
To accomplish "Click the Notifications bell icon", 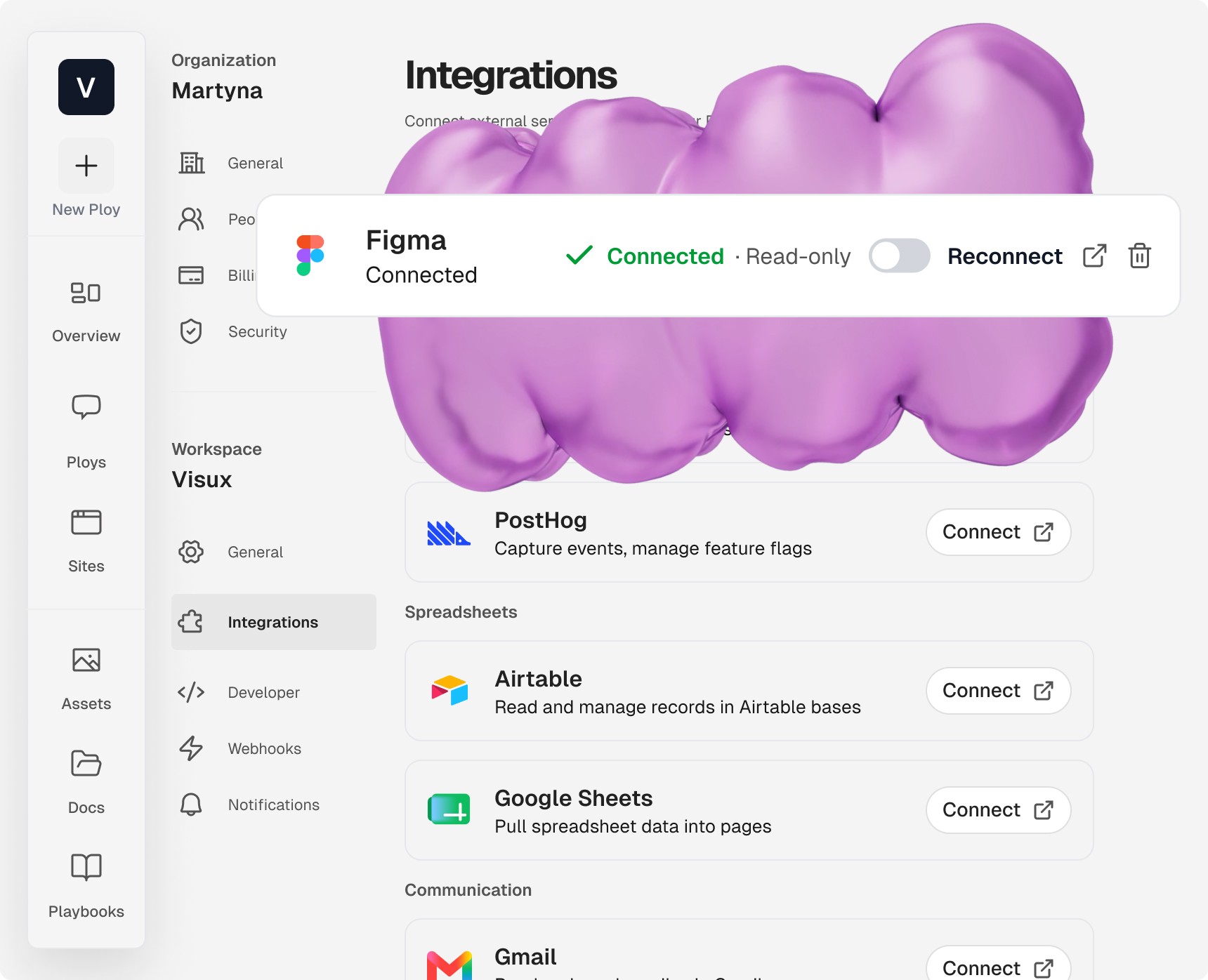I will [x=191, y=804].
